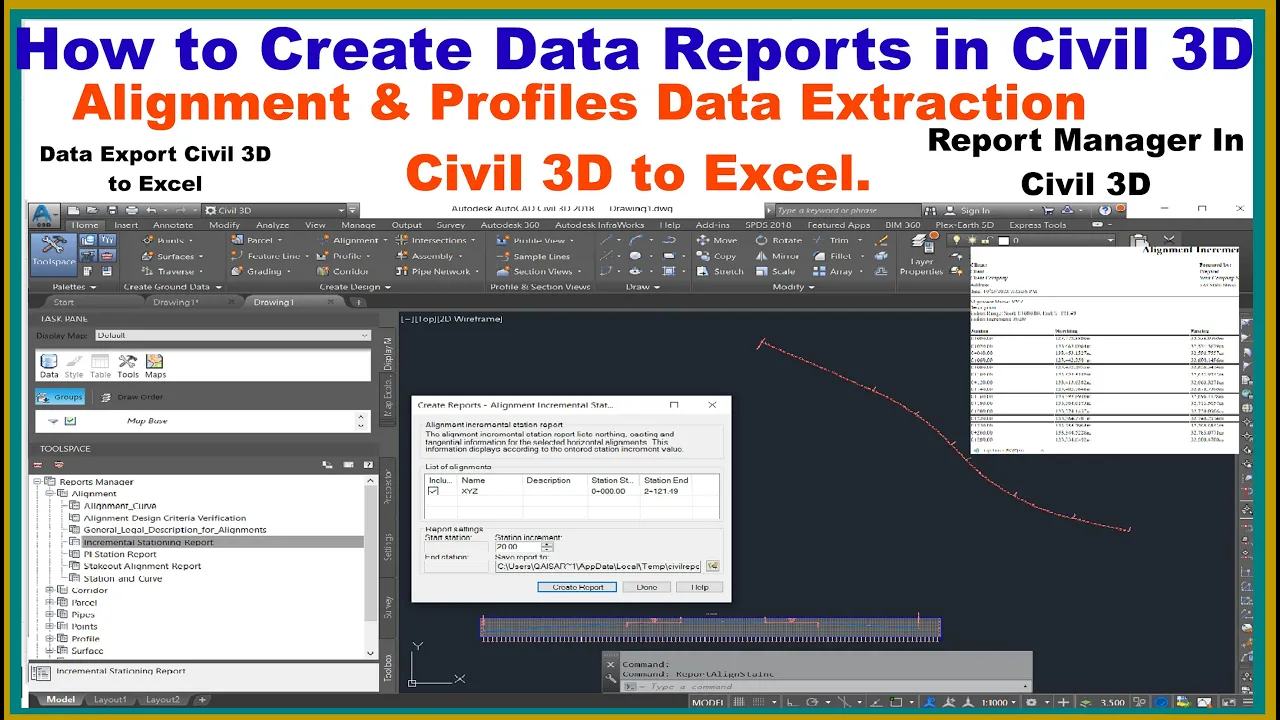Screen dimensions: 1280x720
Task: Select the Move tool
Action: coord(715,241)
